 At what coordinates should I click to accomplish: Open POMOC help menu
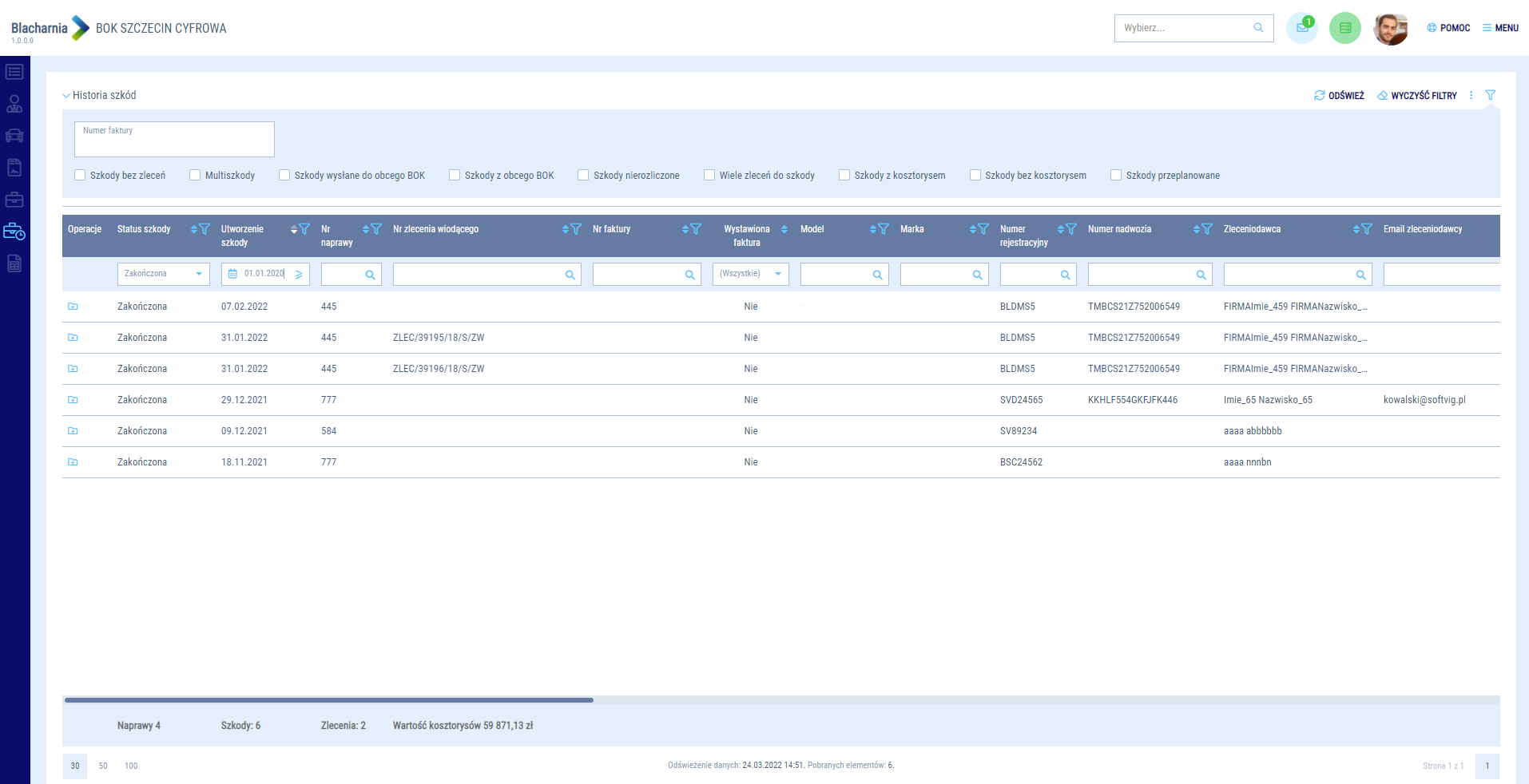coord(1448,28)
